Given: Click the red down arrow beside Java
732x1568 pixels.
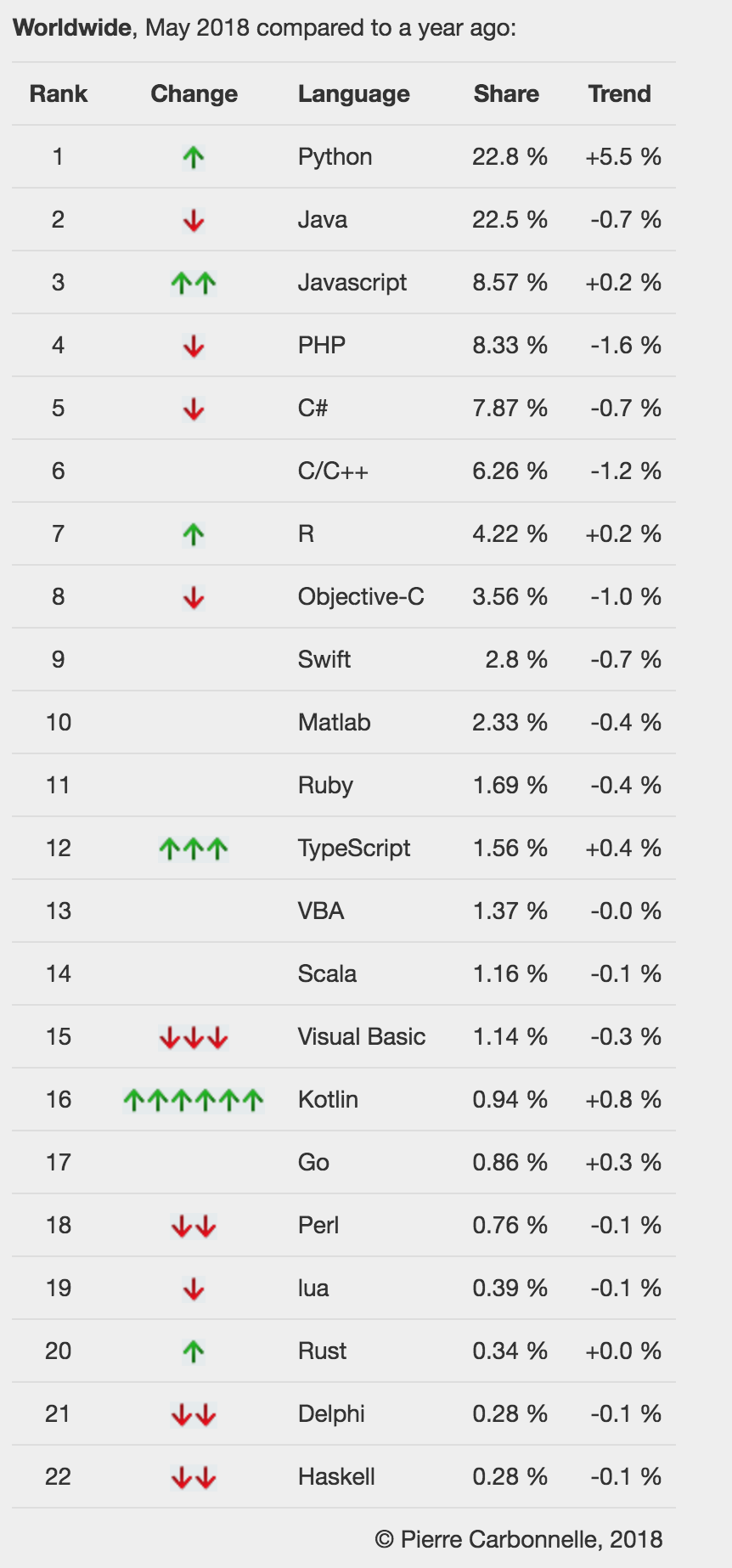Looking at the screenshot, I should (x=194, y=221).
